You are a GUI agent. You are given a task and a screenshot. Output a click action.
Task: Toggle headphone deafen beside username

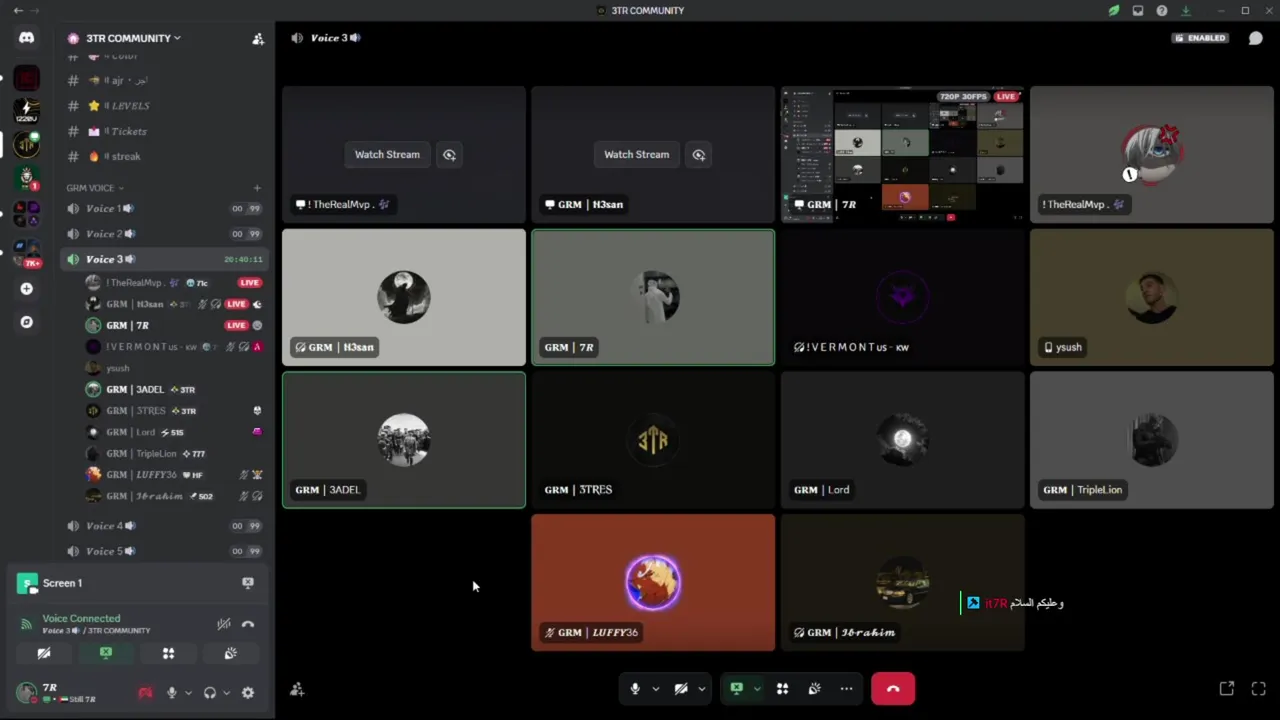[x=210, y=692]
